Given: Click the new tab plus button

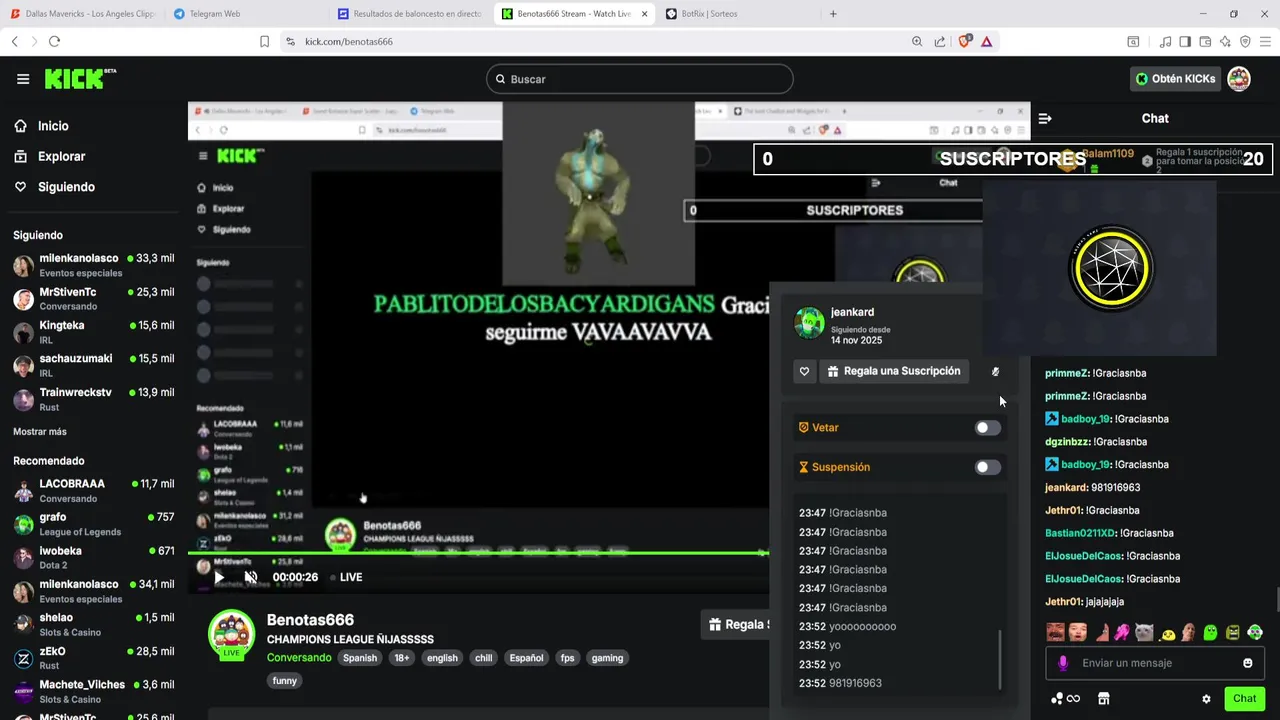Looking at the screenshot, I should (x=833, y=14).
